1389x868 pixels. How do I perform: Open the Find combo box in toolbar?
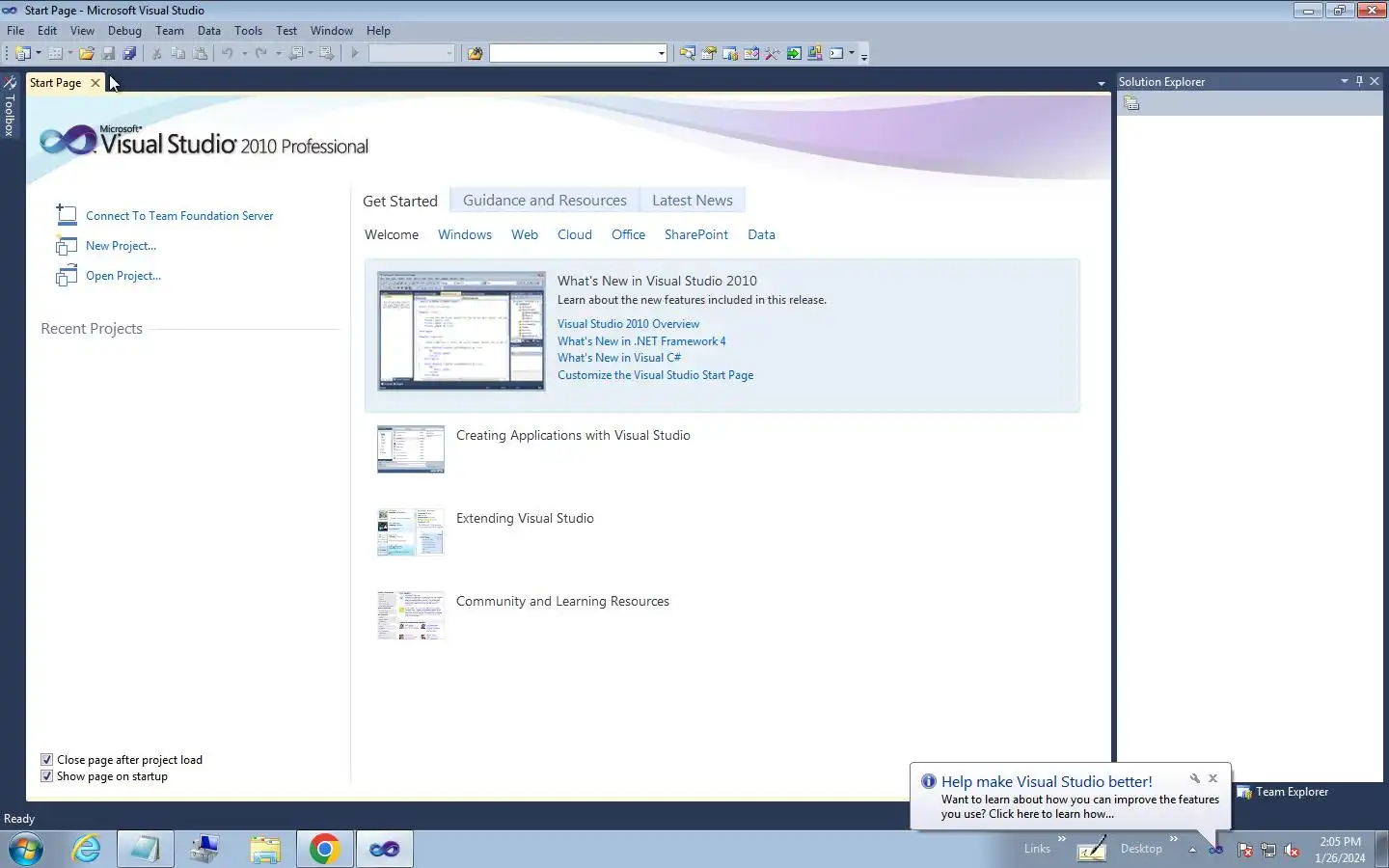(x=578, y=53)
